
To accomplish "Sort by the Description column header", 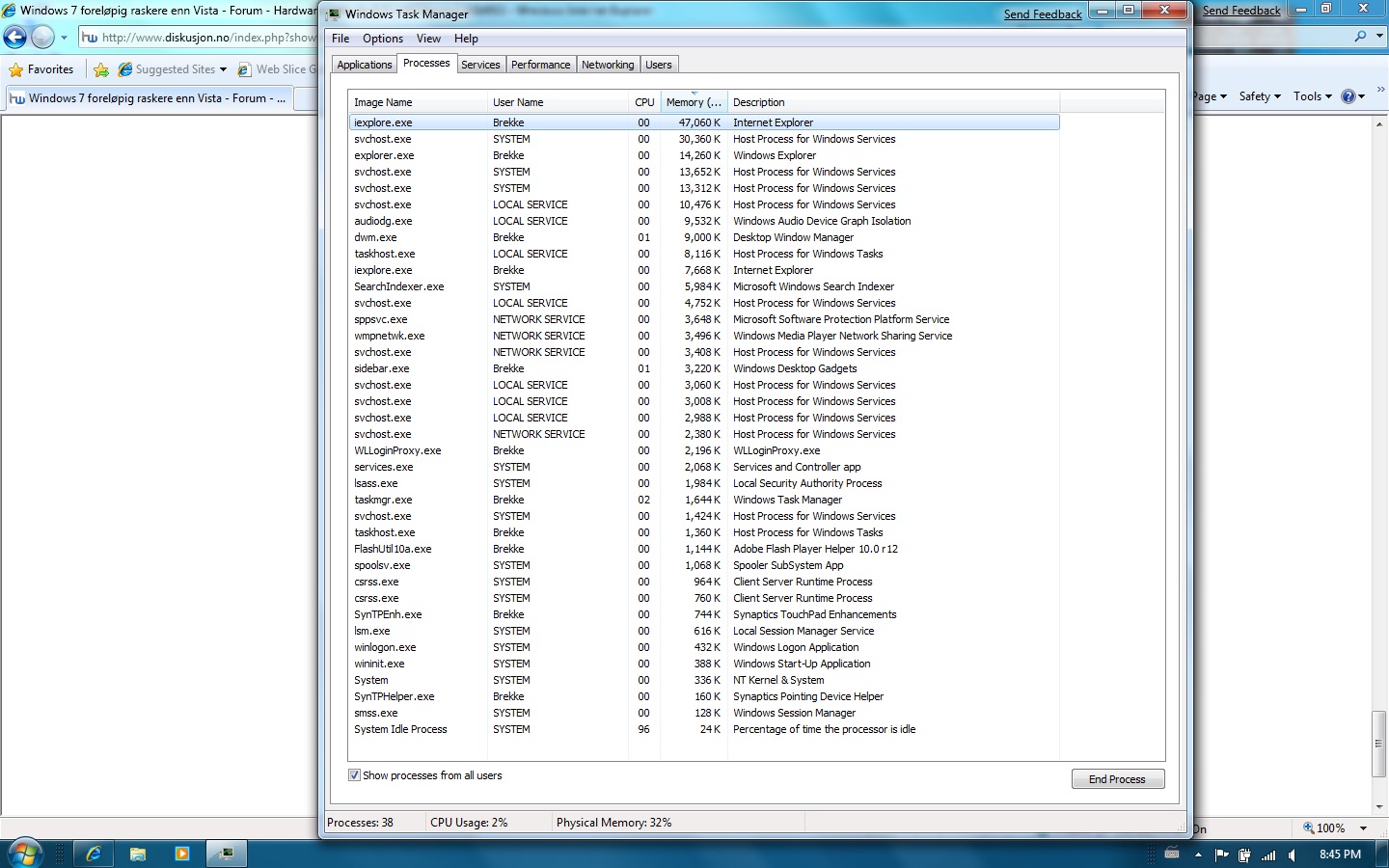I will [x=893, y=102].
